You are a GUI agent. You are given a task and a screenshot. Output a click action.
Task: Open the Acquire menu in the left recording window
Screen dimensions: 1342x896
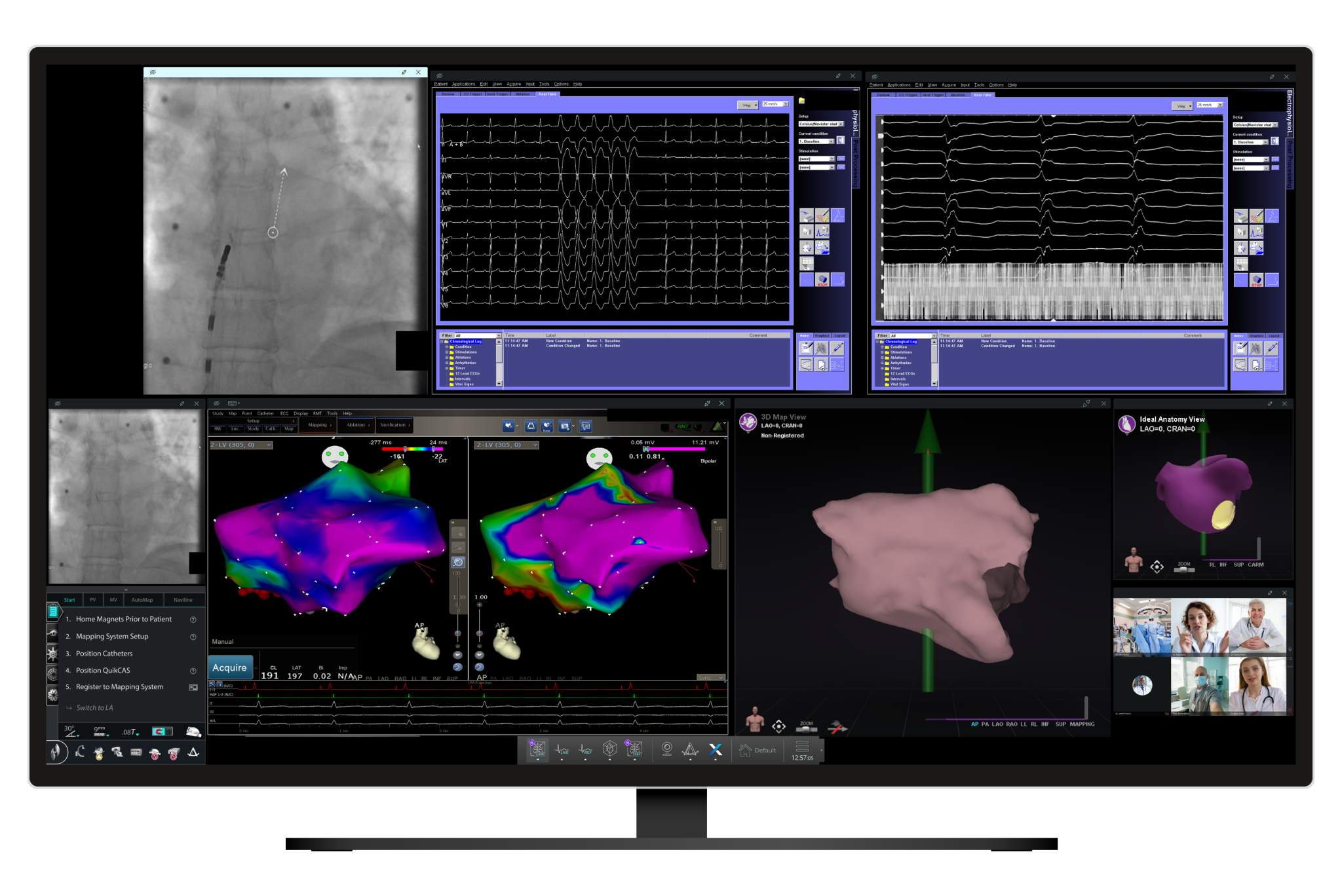pos(514,84)
